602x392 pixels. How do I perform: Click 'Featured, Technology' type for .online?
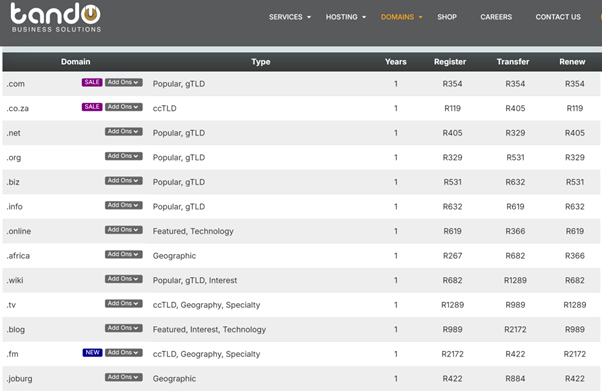193,231
